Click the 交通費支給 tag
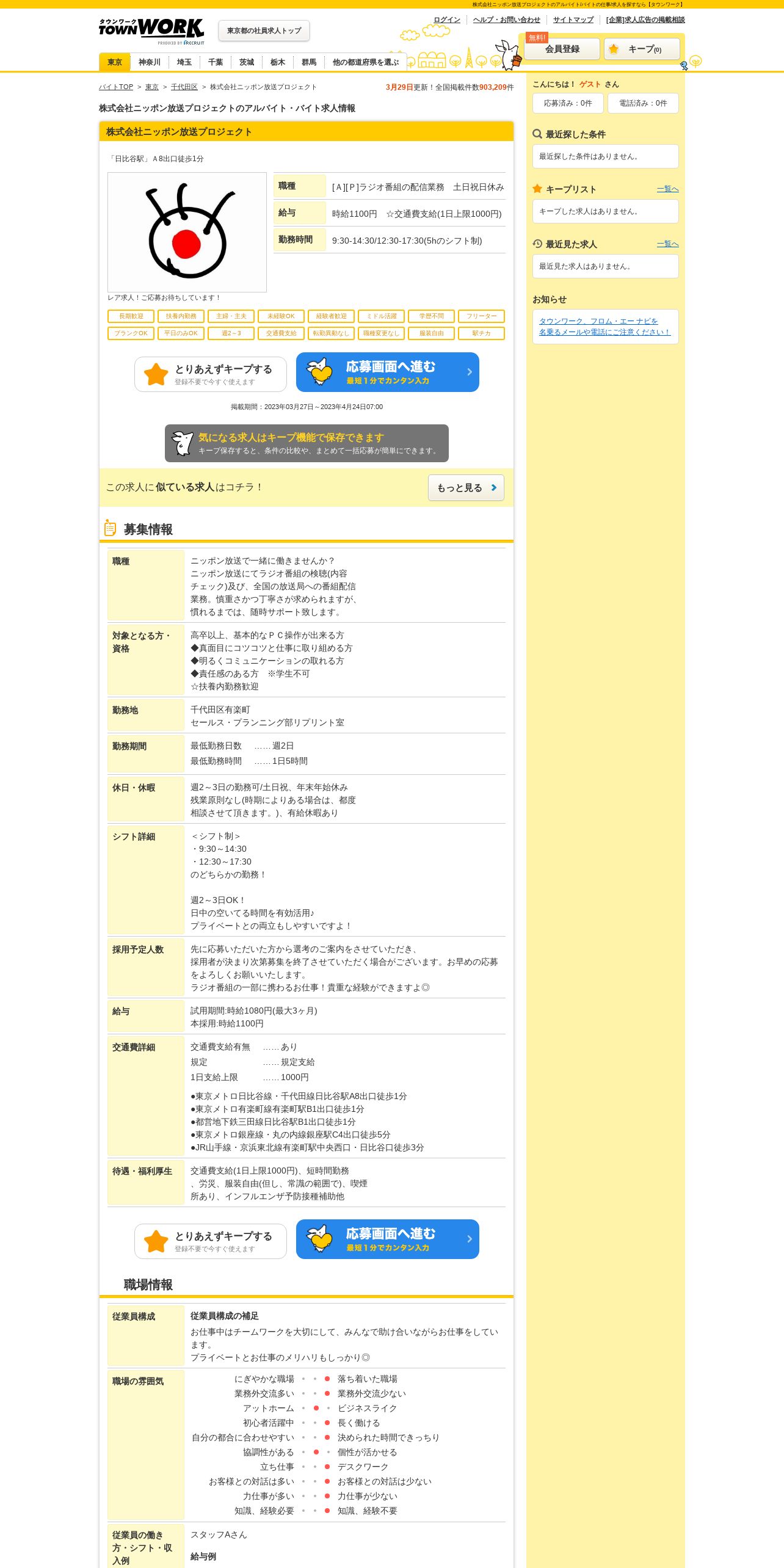The height and width of the screenshot is (1568, 784). 281,333
